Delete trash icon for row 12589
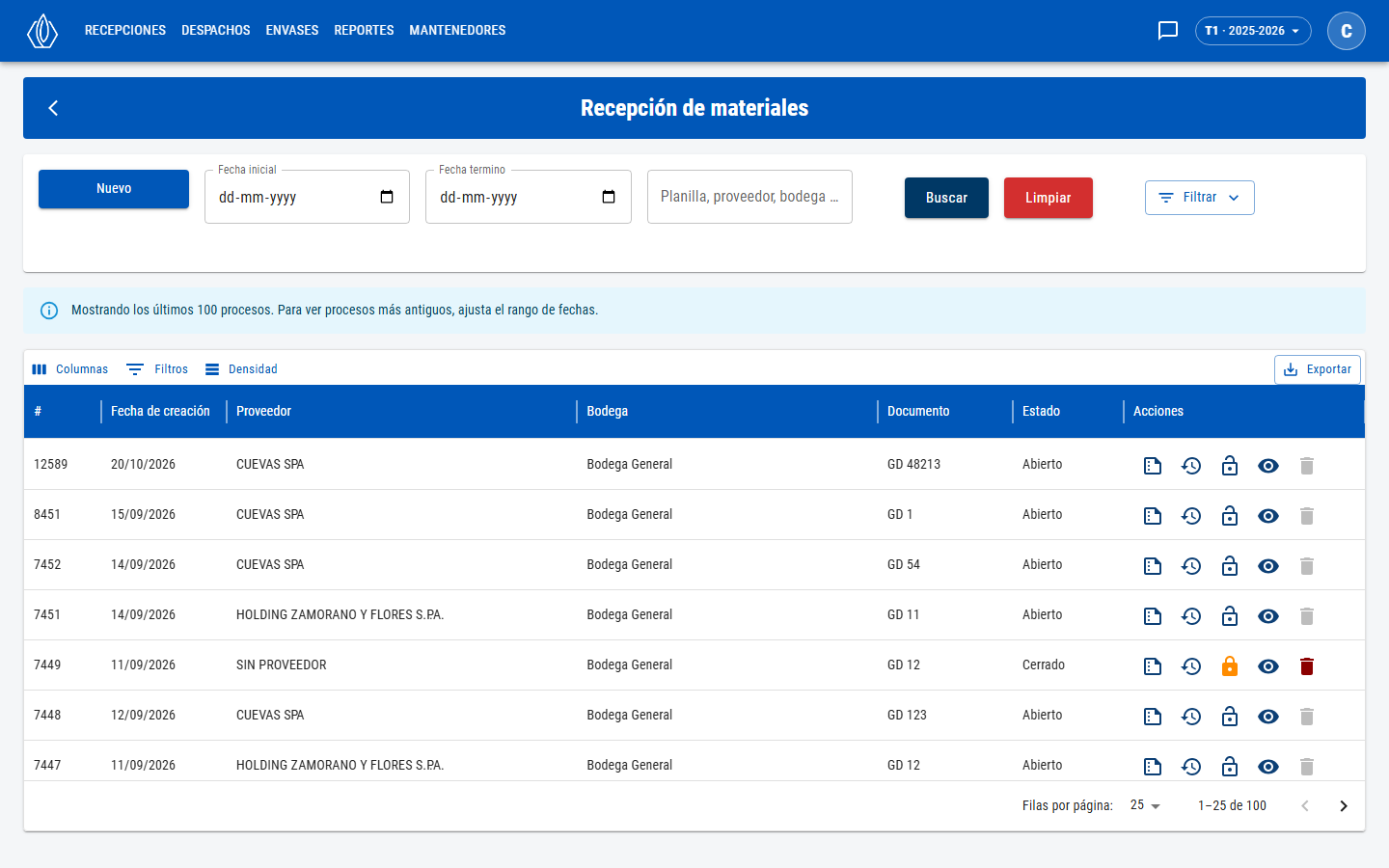This screenshot has height=868, width=1389. pos(1307,466)
